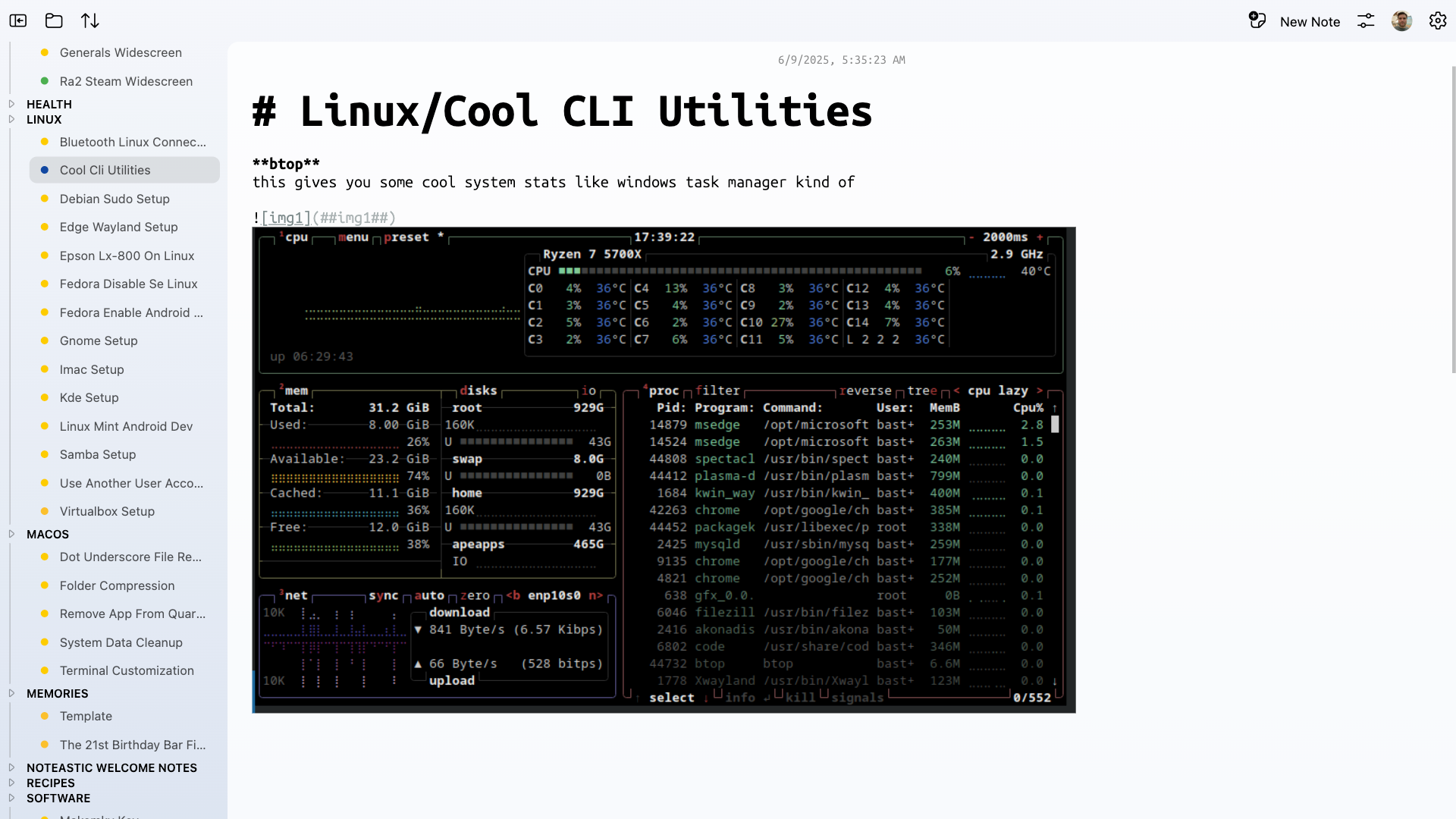Click the folder icon in toolbar
The image size is (1456, 819).
point(54,21)
